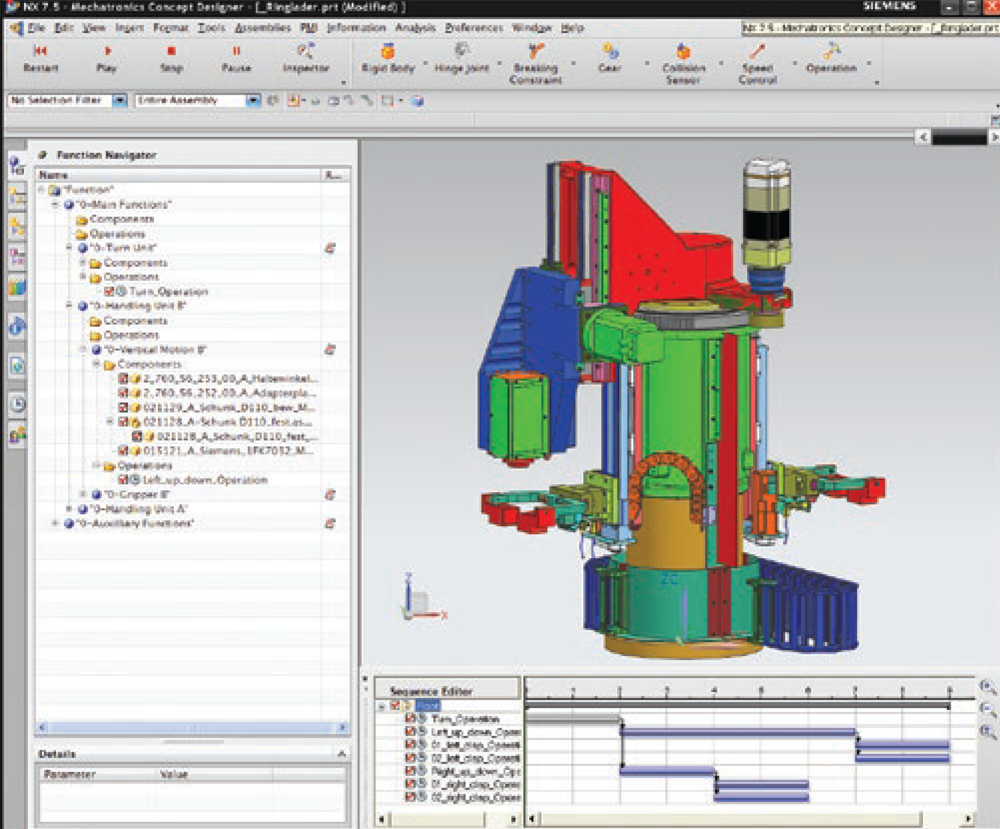Choose the Hinge Joint tool
The image size is (1000, 829).
[461, 51]
